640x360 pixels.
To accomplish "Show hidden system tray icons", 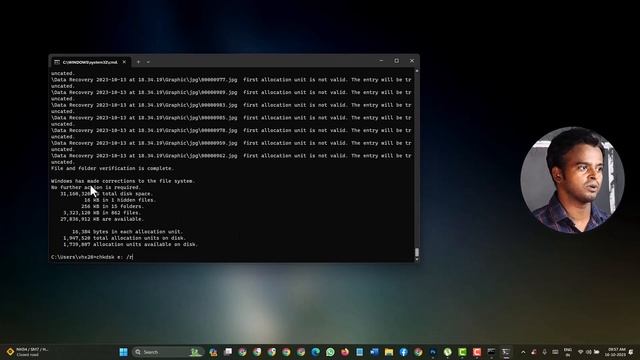I will (x=523, y=352).
